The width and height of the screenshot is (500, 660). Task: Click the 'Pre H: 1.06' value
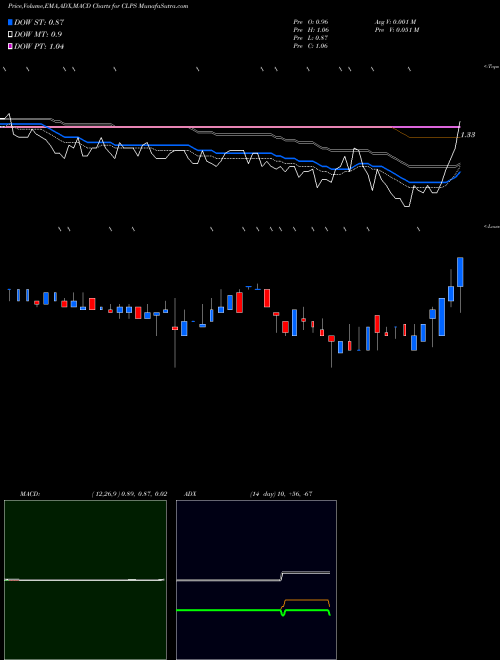(x=311, y=30)
